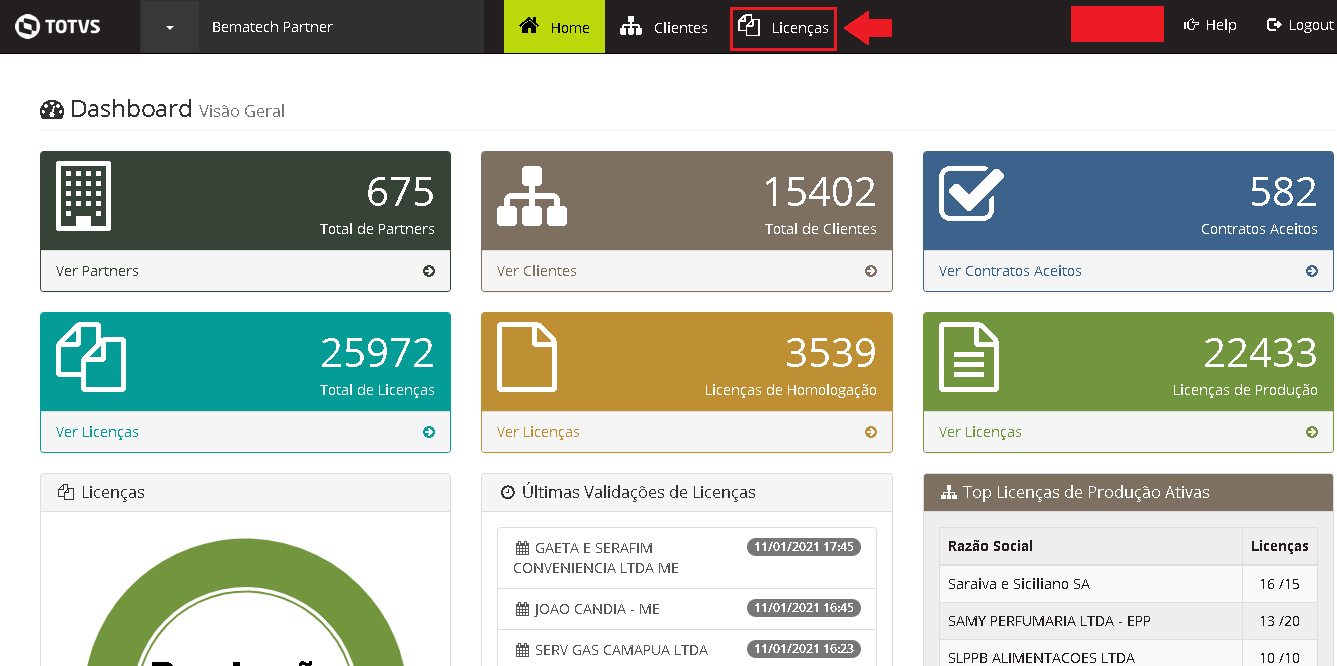Click calendar icon beside GAETA E SERAFIM
This screenshot has height=666, width=1337.
pyautogui.click(x=522, y=548)
